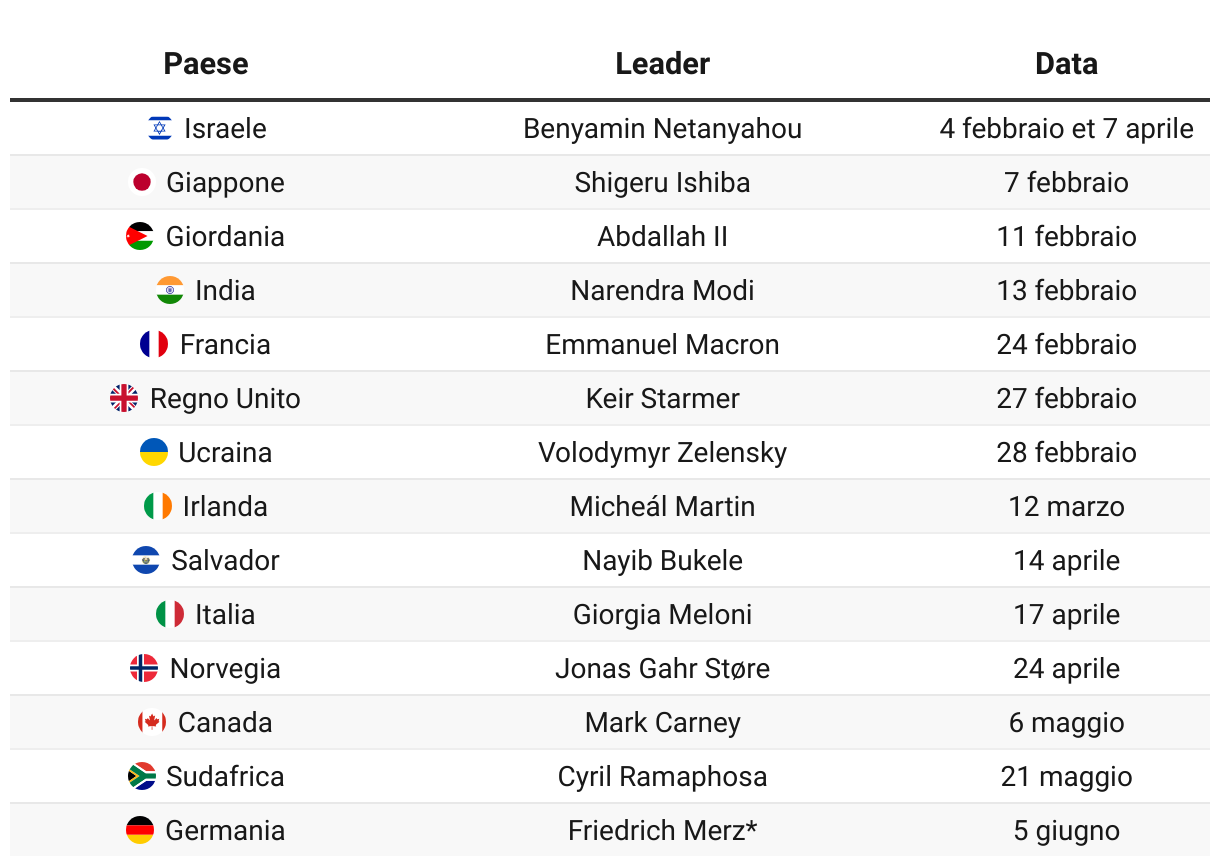Screen dimensions: 1220x866
Task: Click the Japan flag icon
Action: tap(142, 182)
